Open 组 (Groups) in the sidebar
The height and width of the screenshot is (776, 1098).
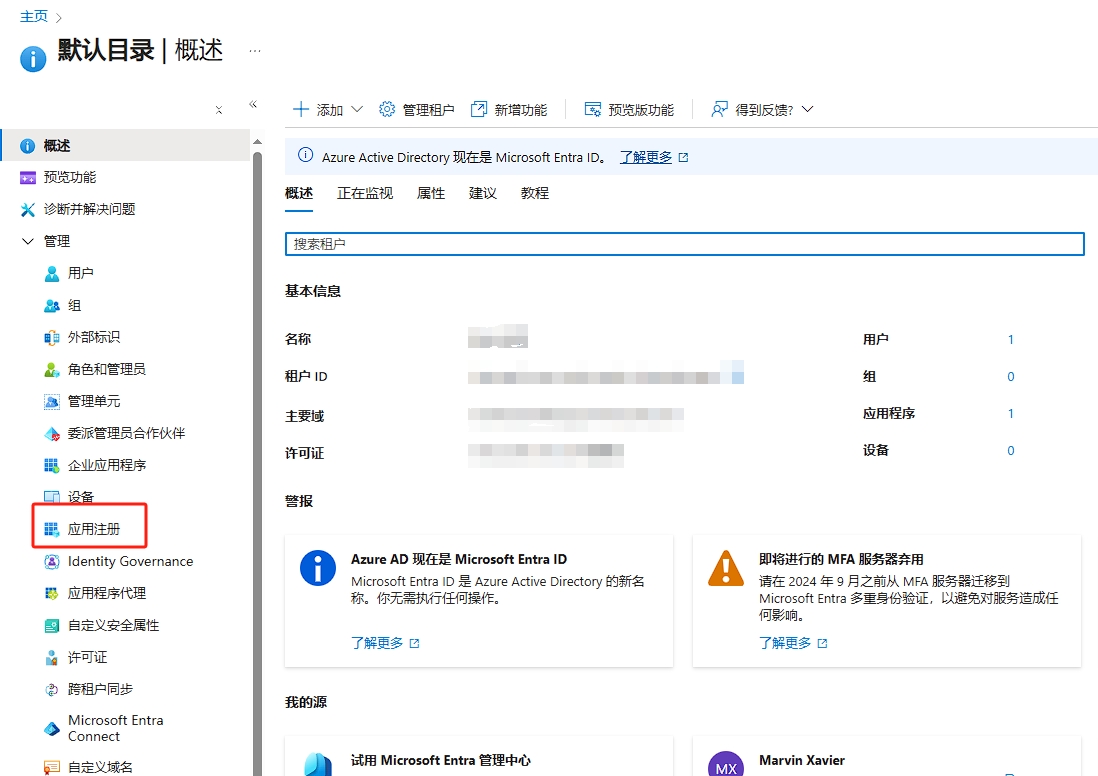click(74, 305)
